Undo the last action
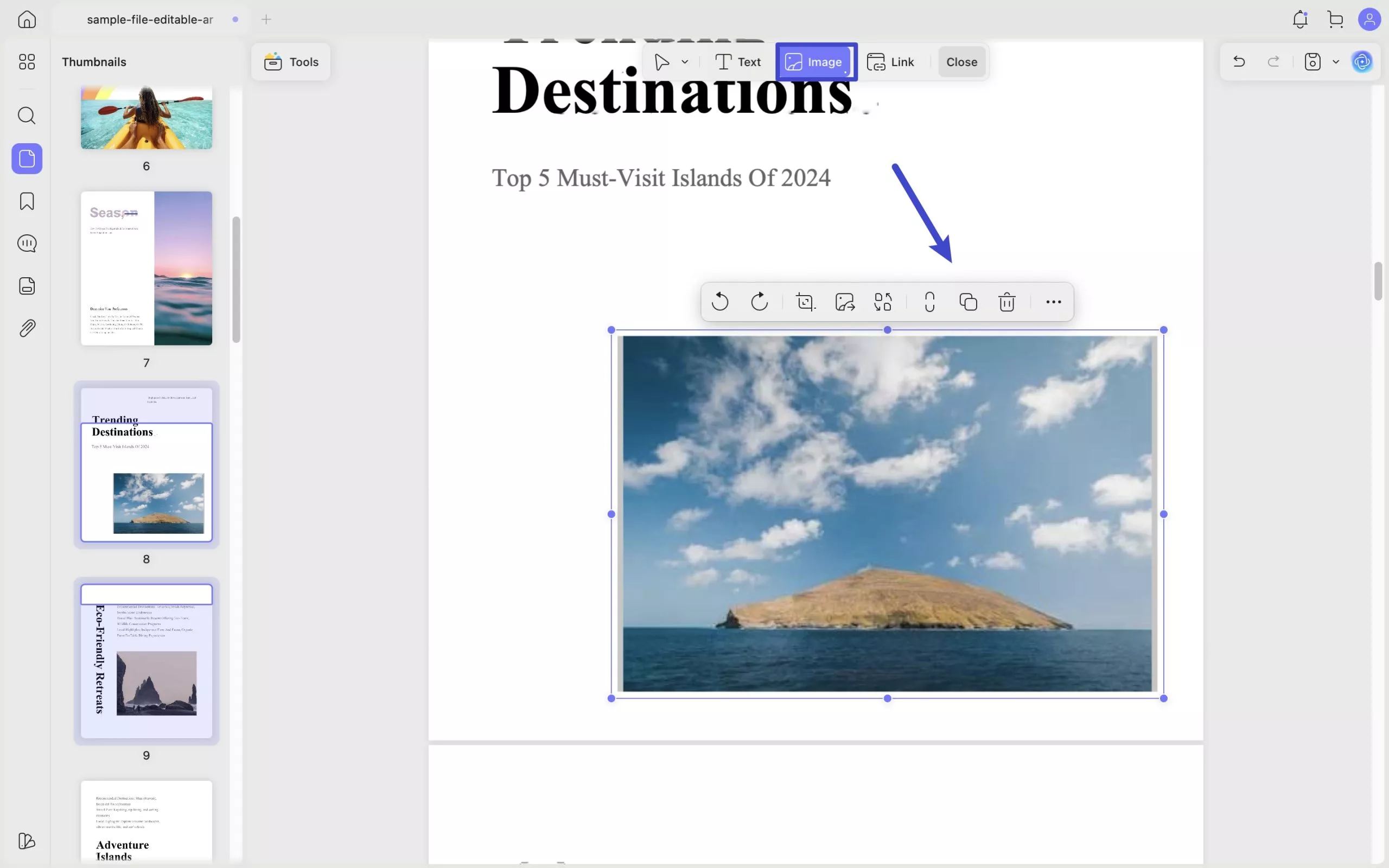Viewport: 1389px width, 868px height. click(1239, 61)
